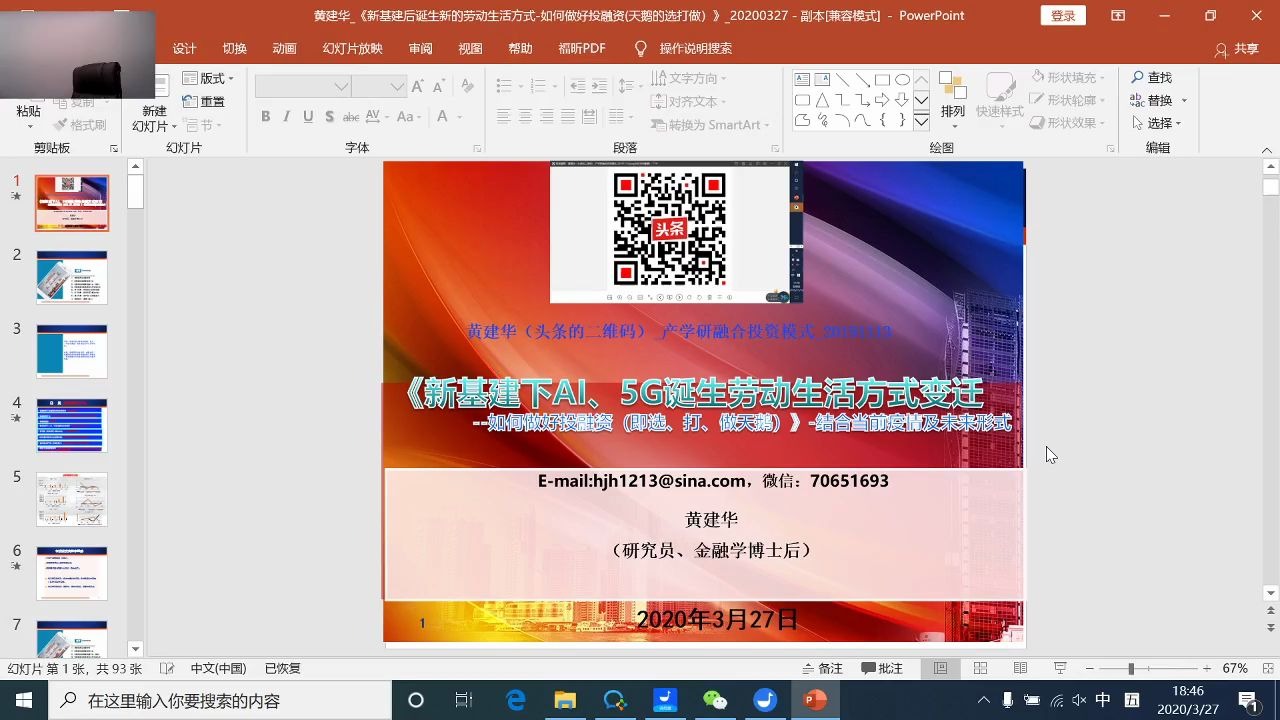Select slide 6 thumbnail
Viewport: 1280px width, 720px height.
[72, 573]
